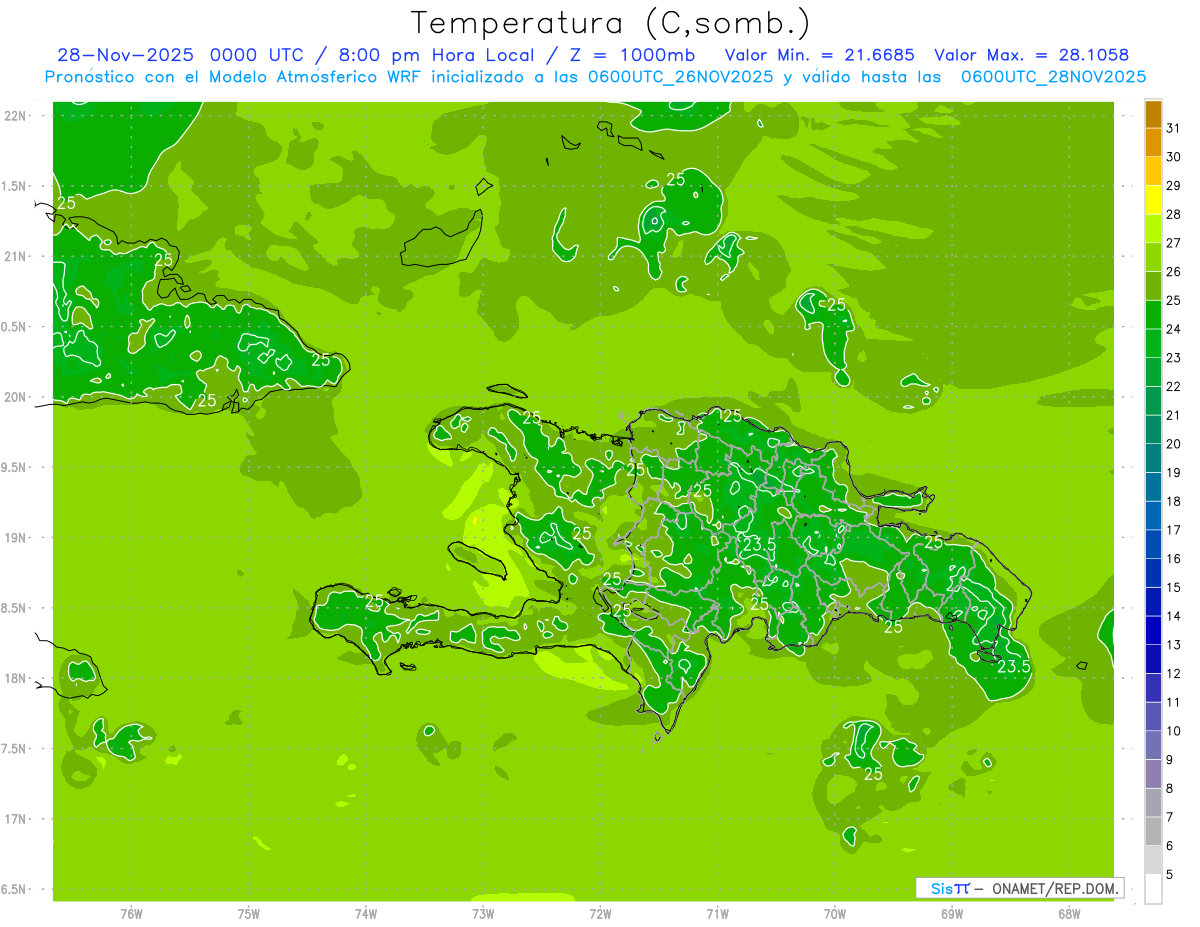This screenshot has height=927, width=1200.
Task: Click the '5' colorbar label
Action: pos(1170,875)
